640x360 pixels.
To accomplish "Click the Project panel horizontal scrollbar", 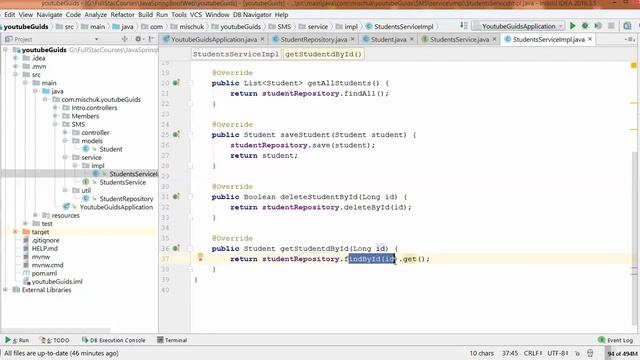I will [56, 330].
